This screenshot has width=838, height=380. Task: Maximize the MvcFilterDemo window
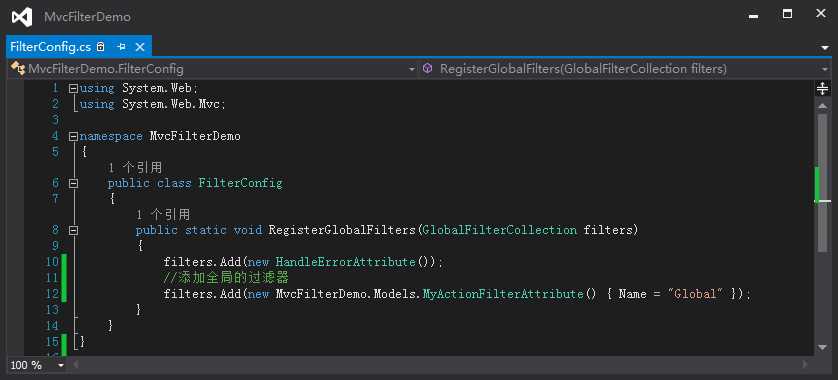click(x=787, y=14)
